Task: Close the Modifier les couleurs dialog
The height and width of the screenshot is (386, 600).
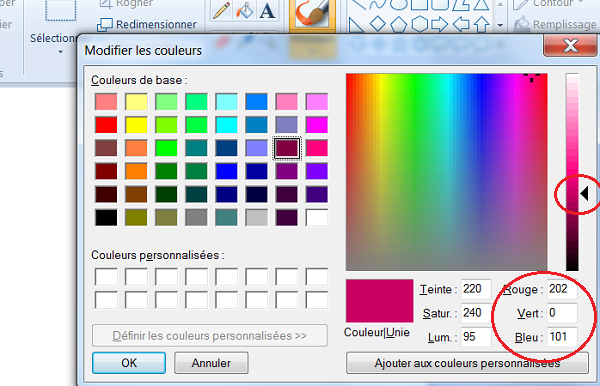Action: [x=570, y=45]
